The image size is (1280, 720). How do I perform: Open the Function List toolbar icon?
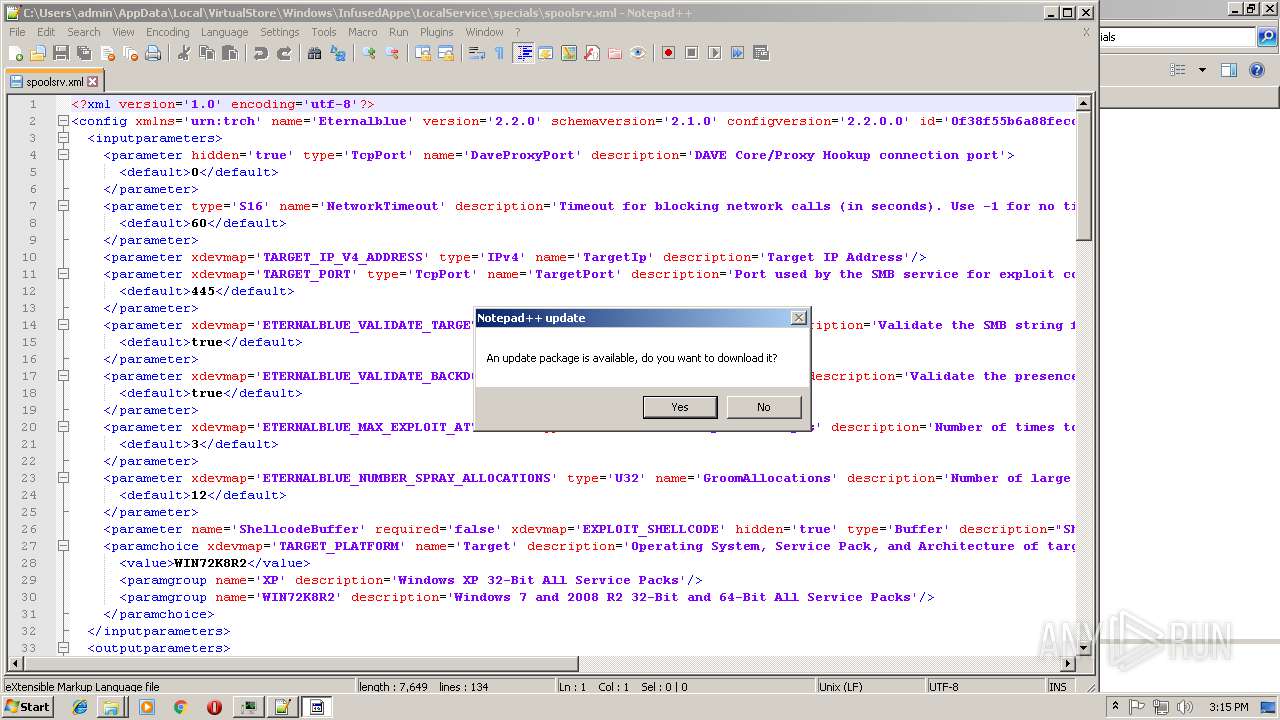pyautogui.click(x=592, y=53)
